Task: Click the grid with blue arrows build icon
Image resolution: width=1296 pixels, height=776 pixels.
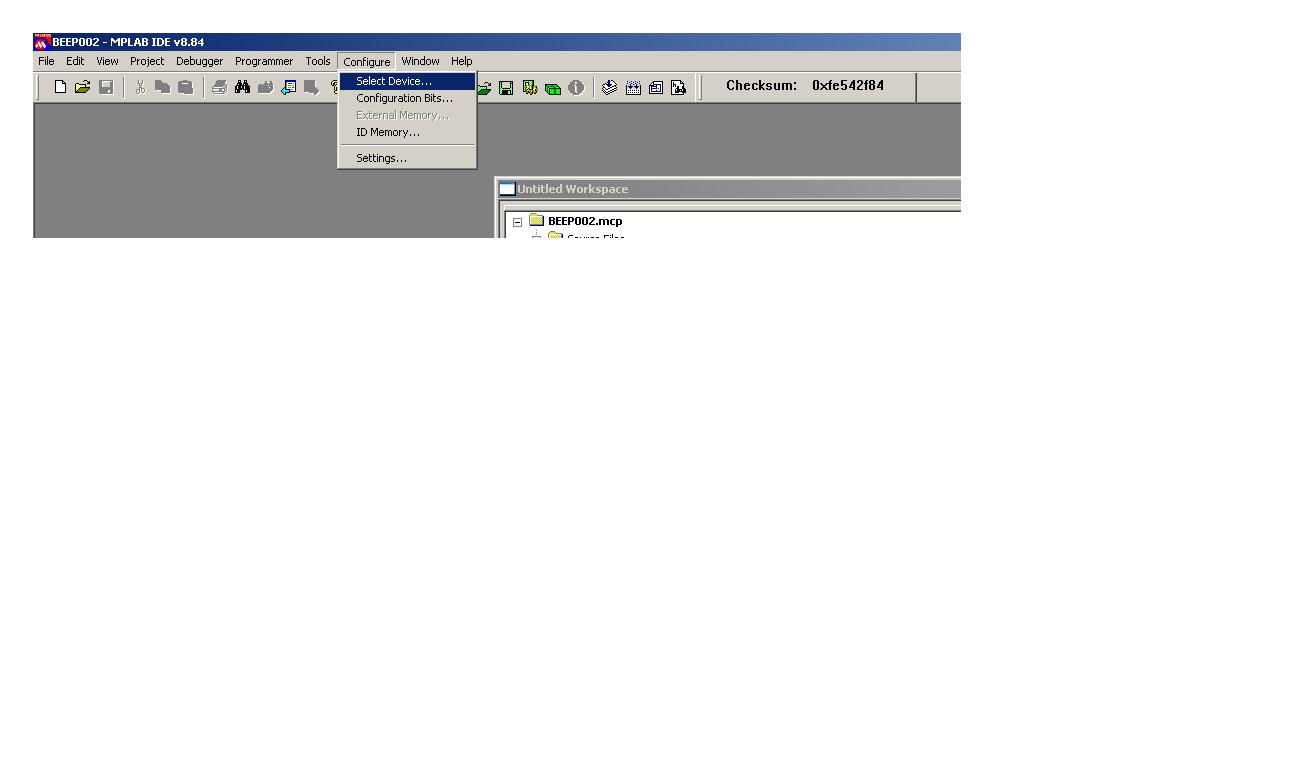Action: (x=633, y=88)
